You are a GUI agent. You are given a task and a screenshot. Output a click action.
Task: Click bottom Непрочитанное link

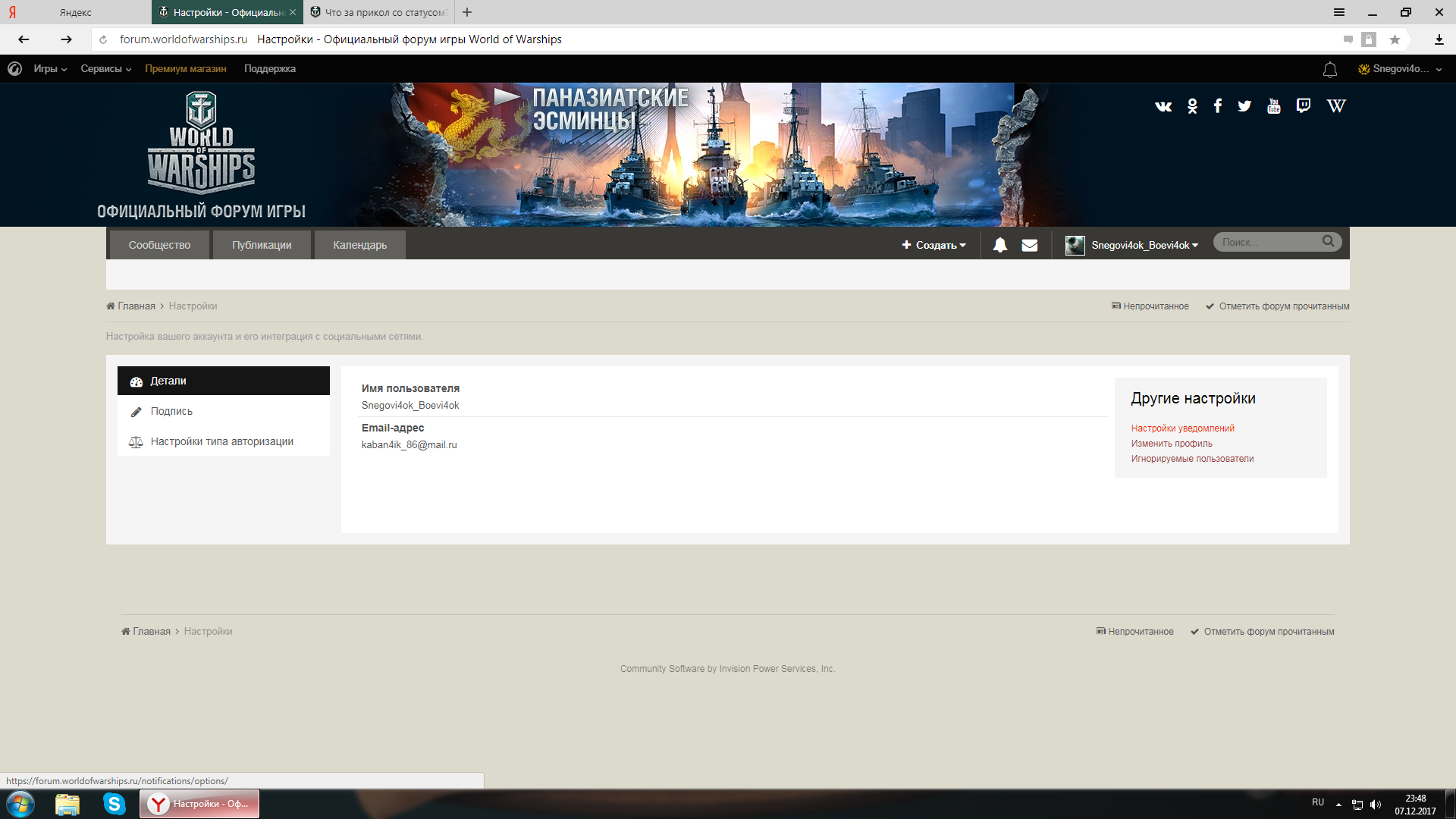[1135, 632]
